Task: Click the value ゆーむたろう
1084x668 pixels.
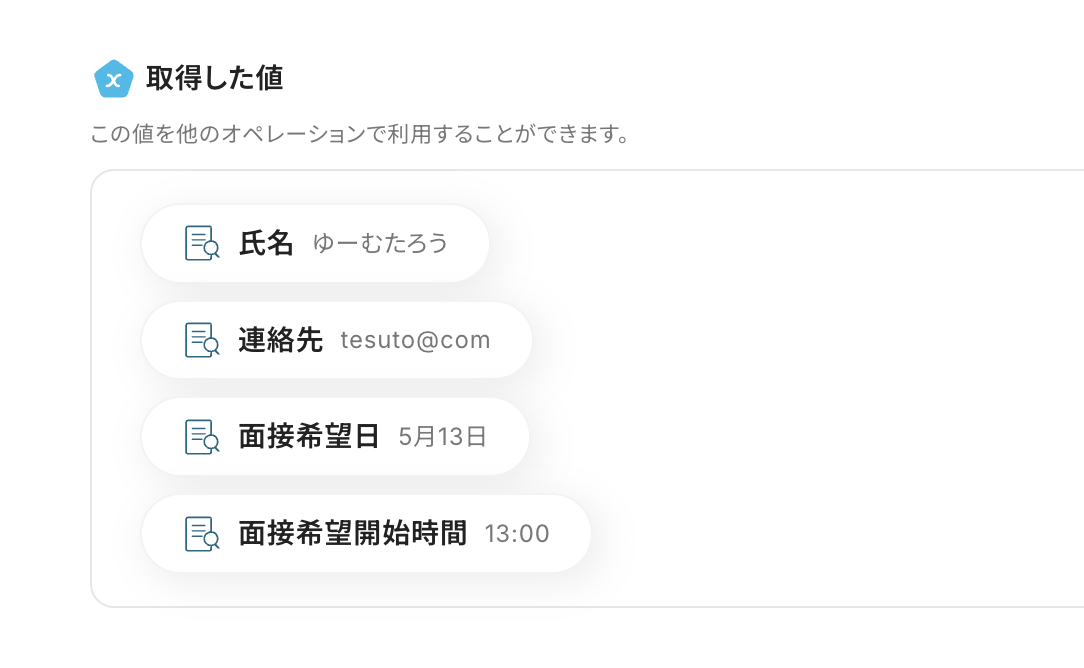Action: tap(380, 243)
